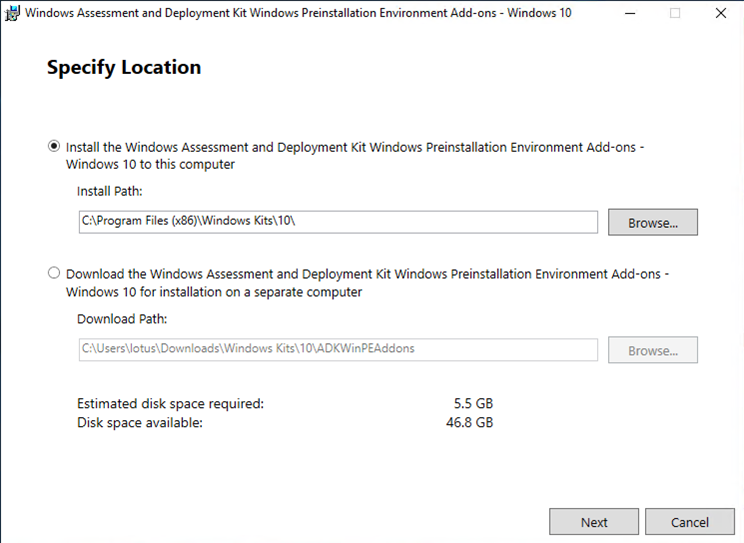Image resolution: width=744 pixels, height=543 pixels.
Task: Cancel the ADK add-ons setup
Action: pos(689,522)
